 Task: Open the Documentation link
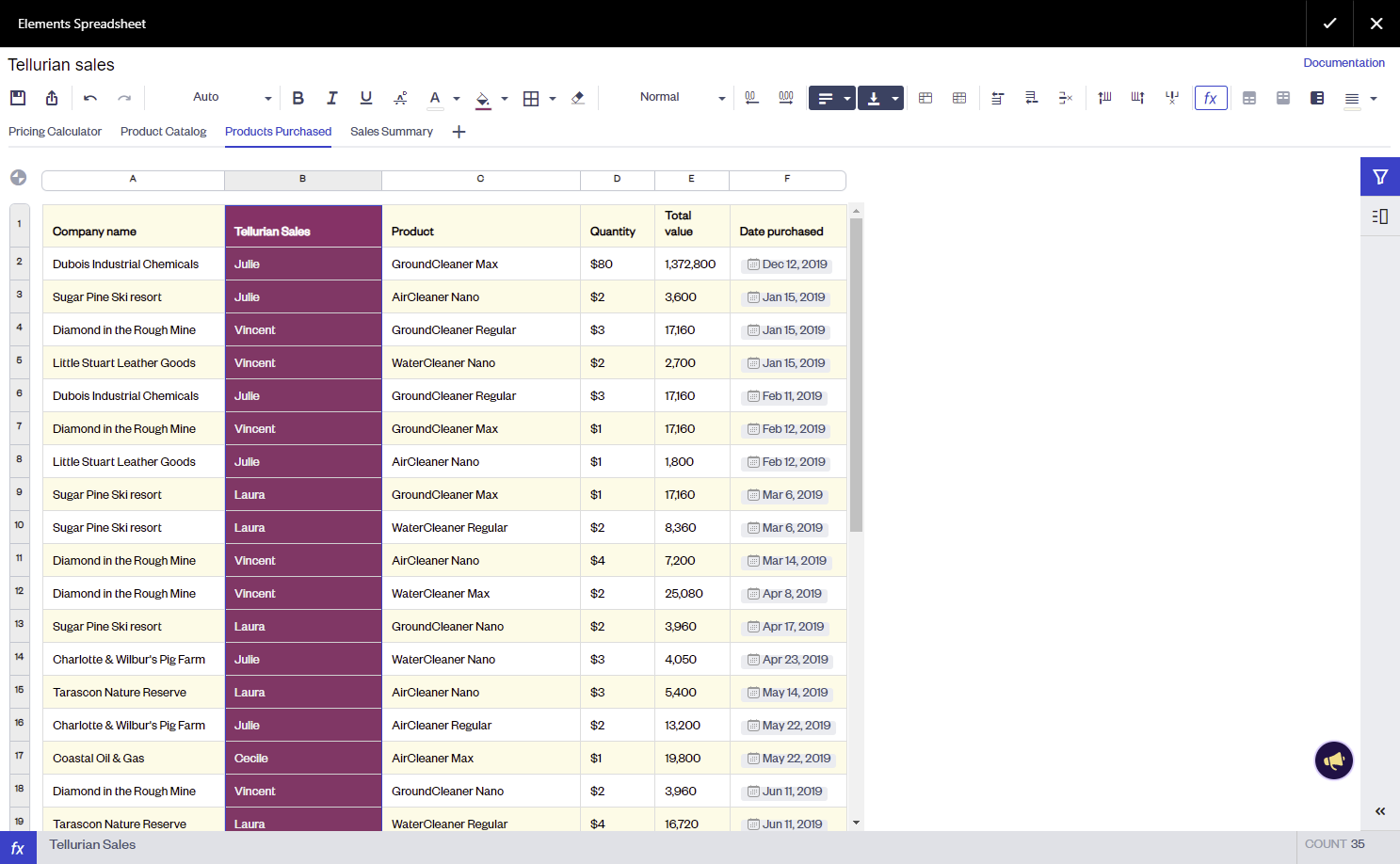point(1343,63)
